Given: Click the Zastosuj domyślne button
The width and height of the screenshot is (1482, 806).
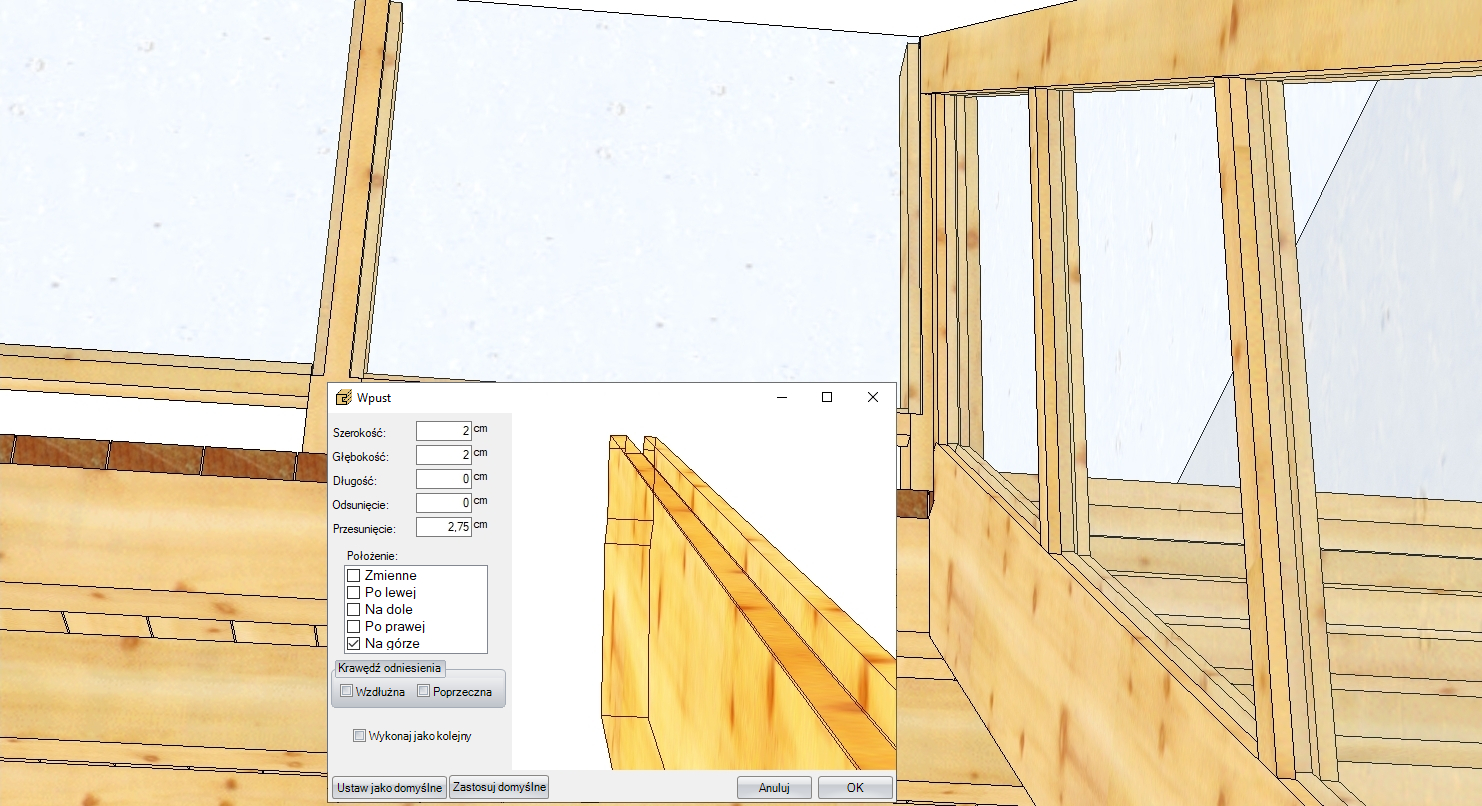Looking at the screenshot, I should [499, 787].
